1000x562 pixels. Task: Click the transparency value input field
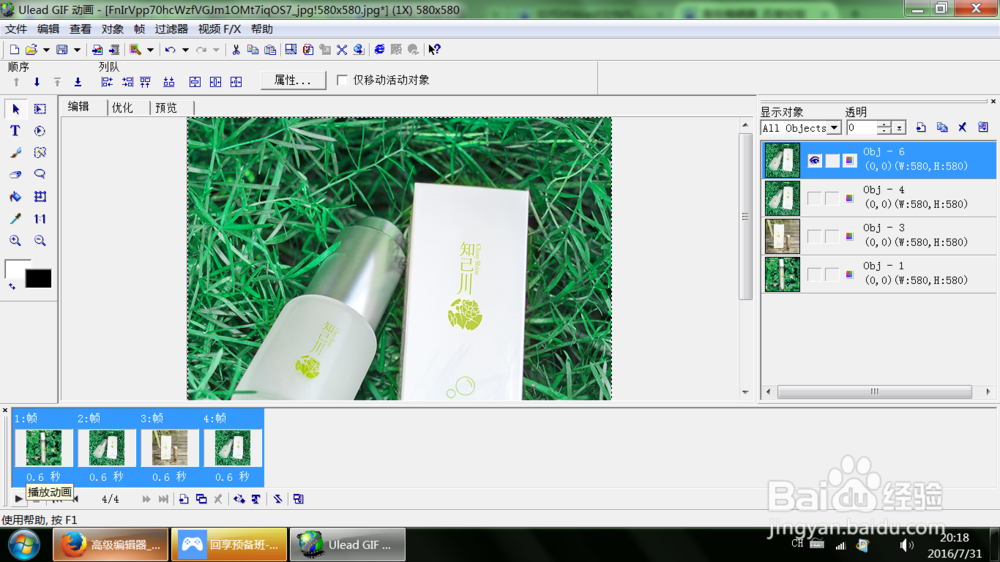(861, 128)
